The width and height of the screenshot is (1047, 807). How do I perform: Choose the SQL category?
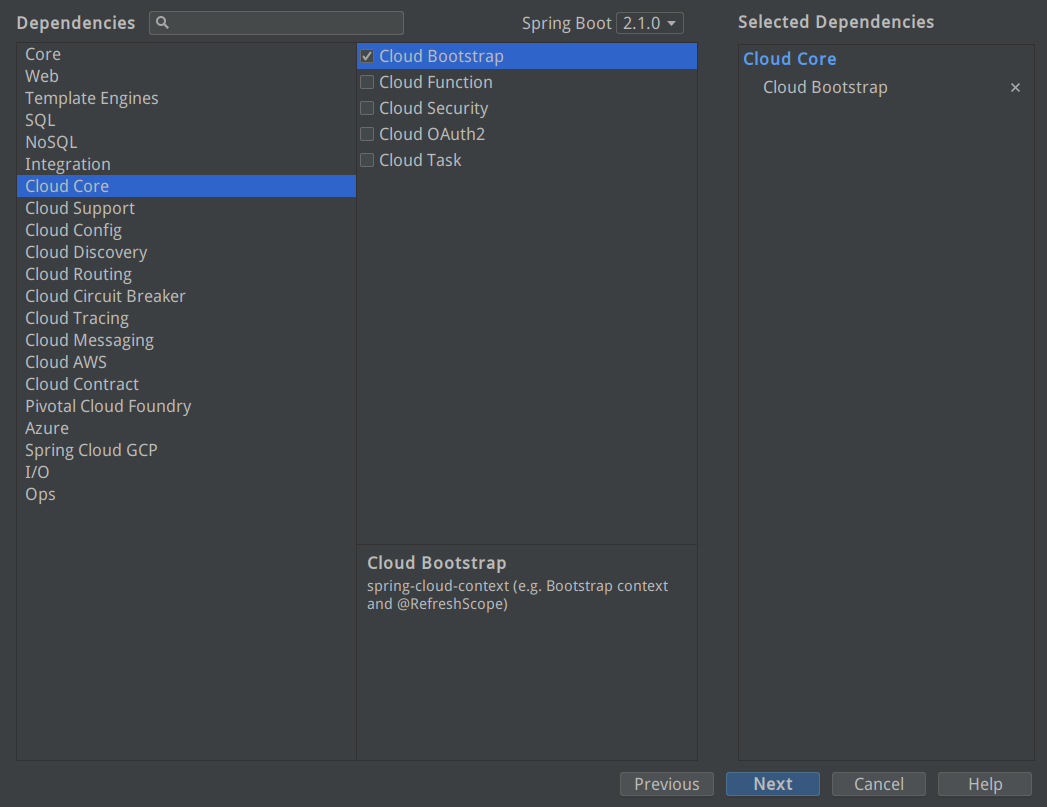point(186,120)
